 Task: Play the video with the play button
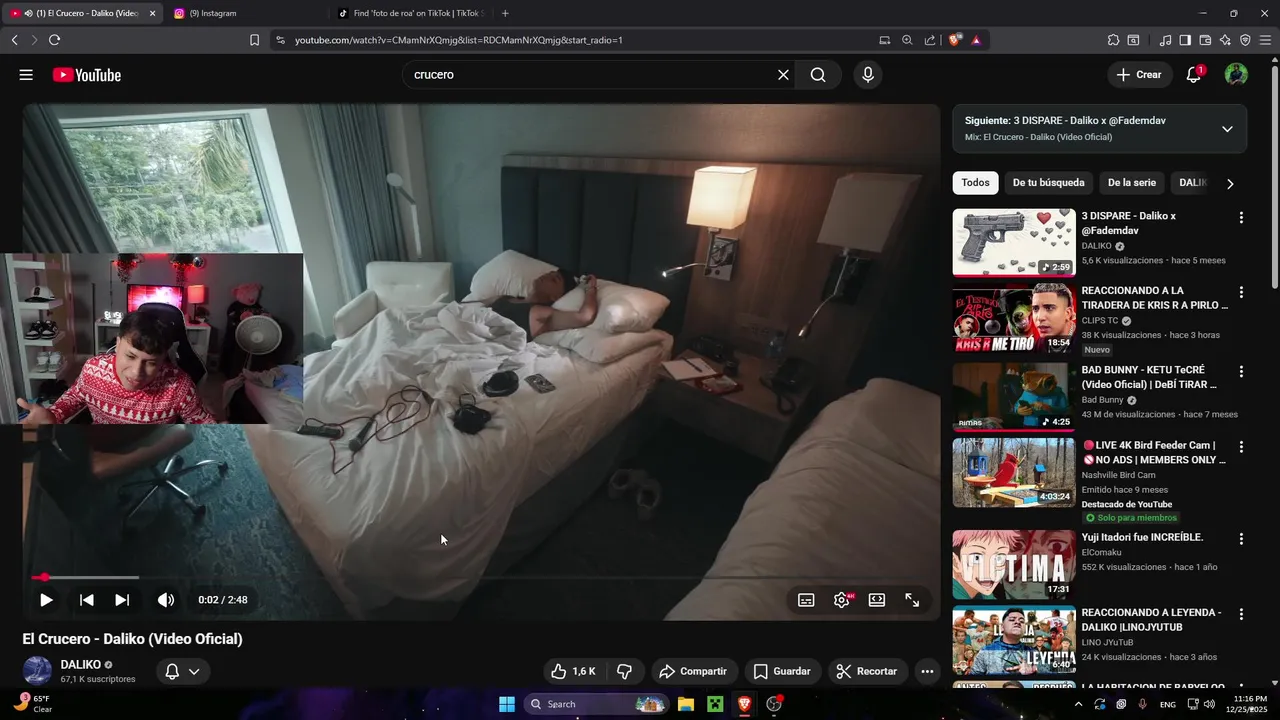(46, 600)
